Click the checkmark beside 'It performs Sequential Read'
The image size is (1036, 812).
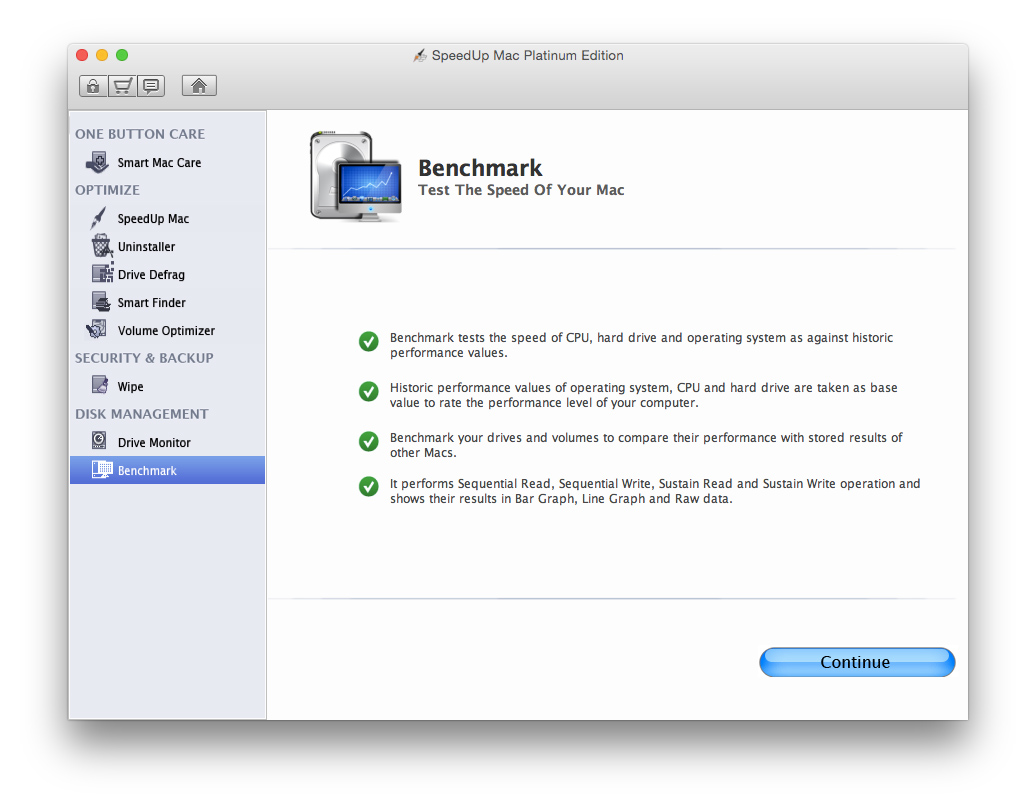369,487
